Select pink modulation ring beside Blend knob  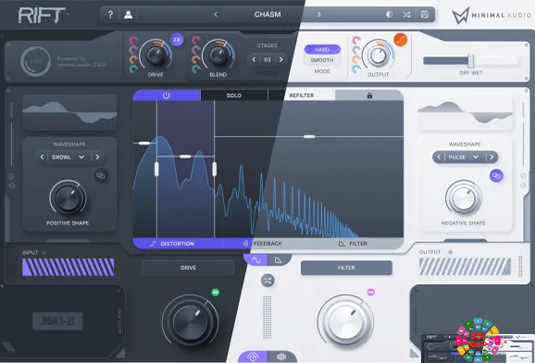point(196,41)
